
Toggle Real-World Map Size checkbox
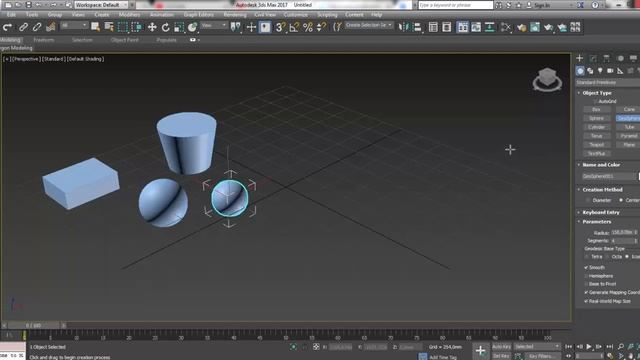(x=586, y=301)
